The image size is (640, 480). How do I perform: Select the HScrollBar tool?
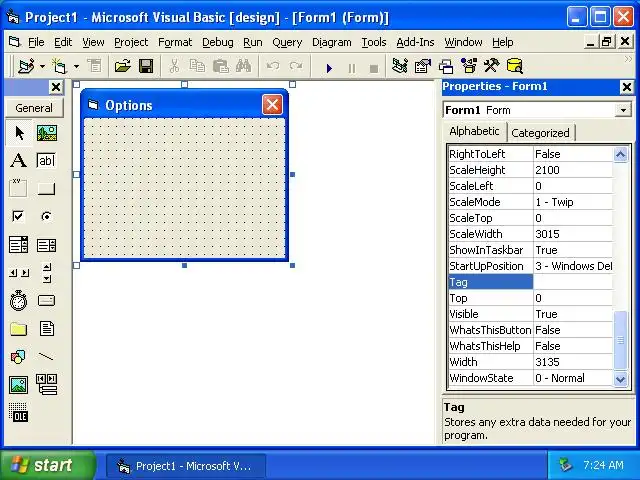click(x=19, y=273)
